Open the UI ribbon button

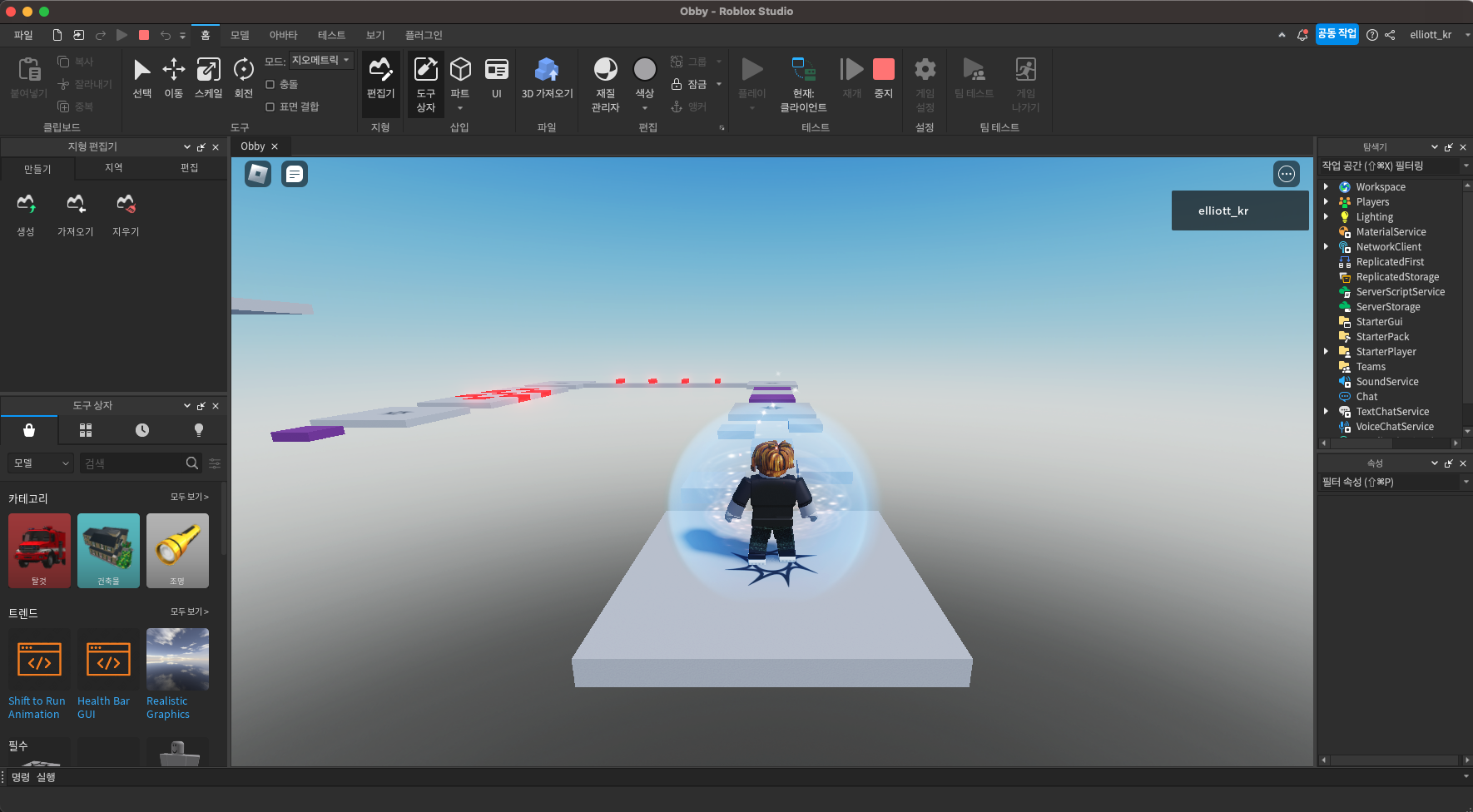click(497, 78)
